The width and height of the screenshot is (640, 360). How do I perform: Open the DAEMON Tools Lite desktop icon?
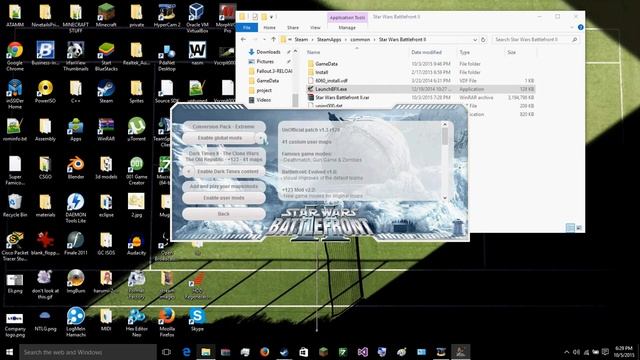pos(76,208)
